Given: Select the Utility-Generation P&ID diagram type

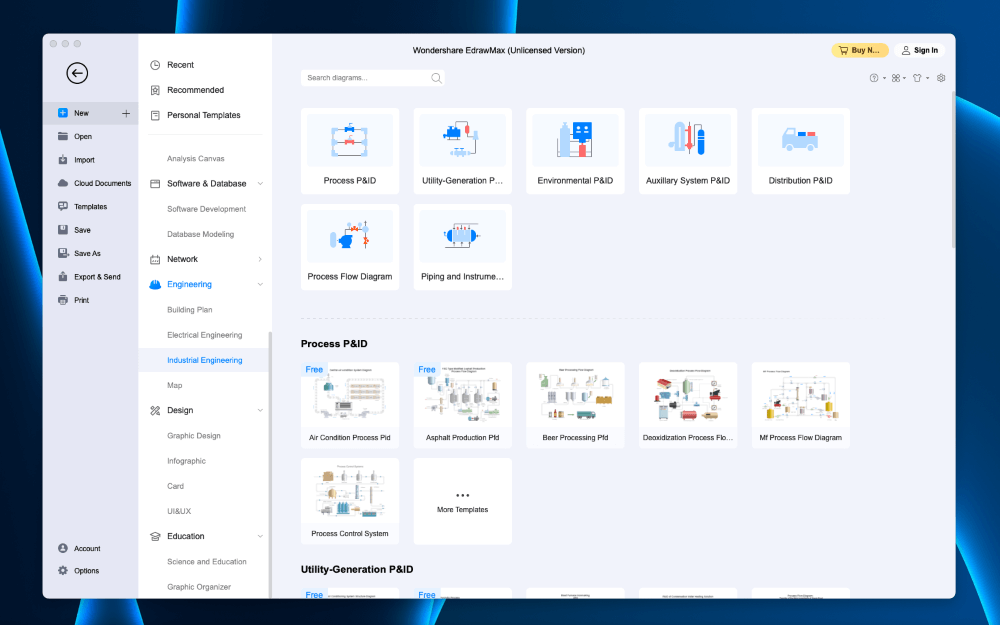Looking at the screenshot, I should [462, 151].
